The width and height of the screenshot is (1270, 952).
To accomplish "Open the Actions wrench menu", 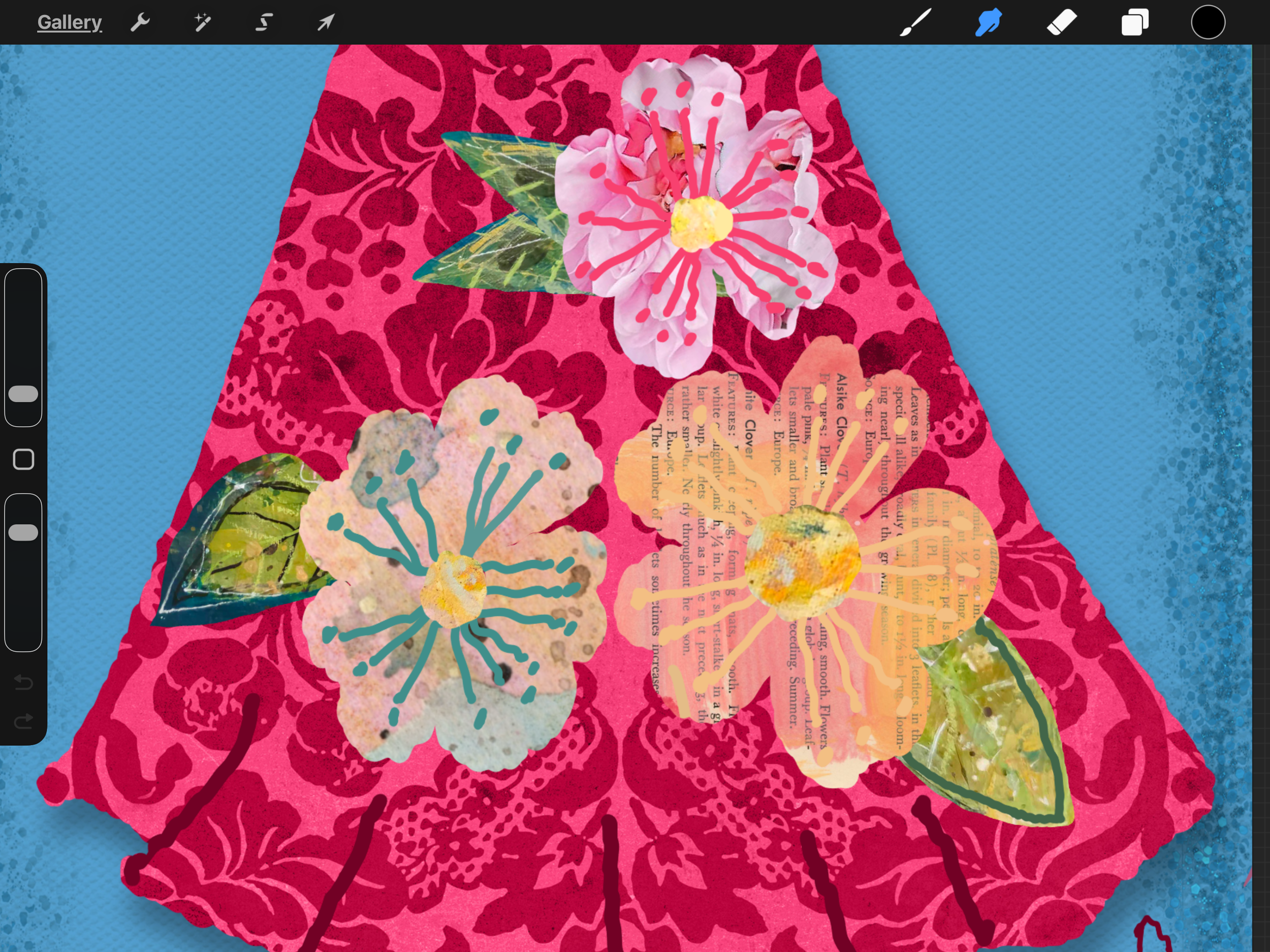I will 140,22.
